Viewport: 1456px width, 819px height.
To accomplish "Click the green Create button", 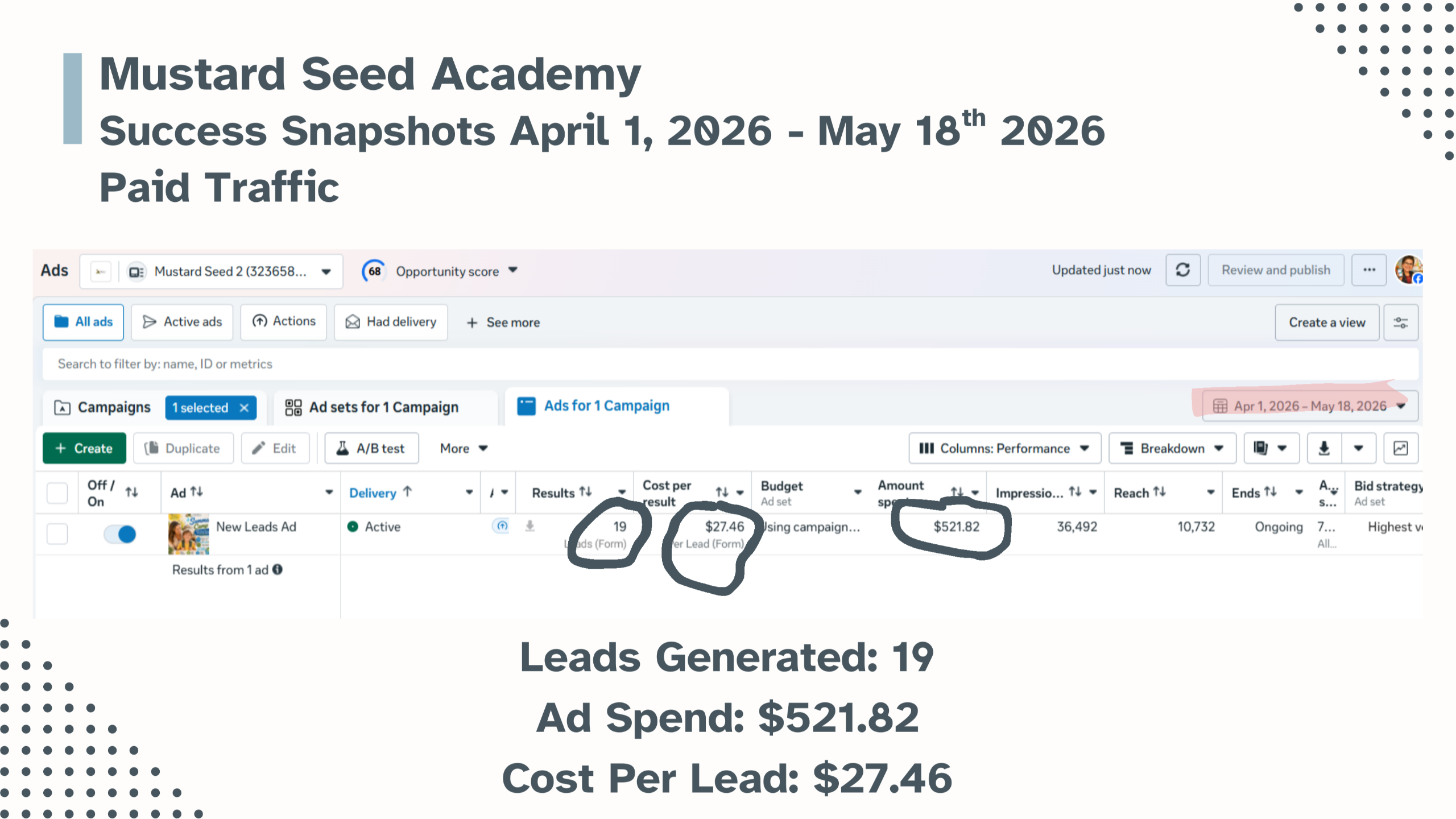I will click(x=84, y=449).
